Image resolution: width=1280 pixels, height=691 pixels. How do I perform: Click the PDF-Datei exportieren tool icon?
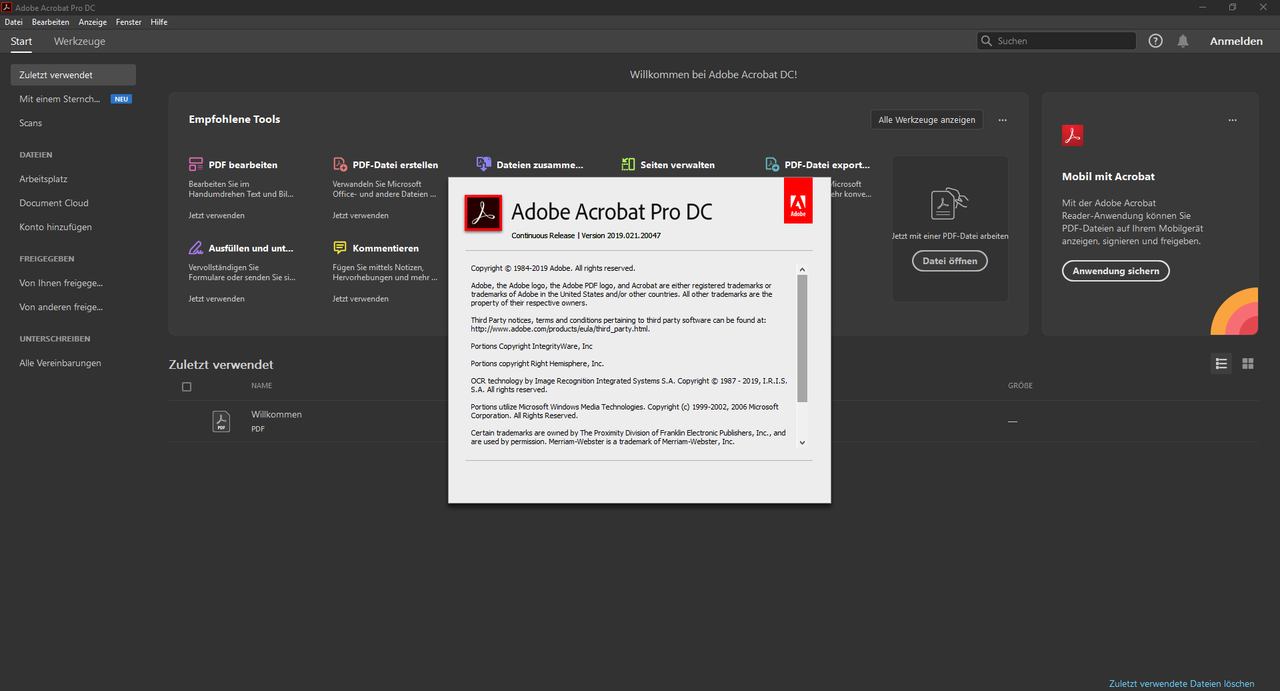click(x=772, y=164)
